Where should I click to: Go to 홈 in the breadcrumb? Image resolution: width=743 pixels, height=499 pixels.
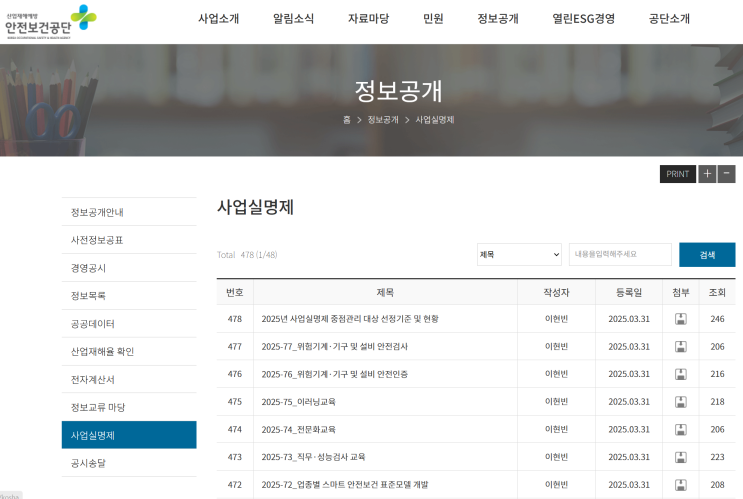coord(347,120)
